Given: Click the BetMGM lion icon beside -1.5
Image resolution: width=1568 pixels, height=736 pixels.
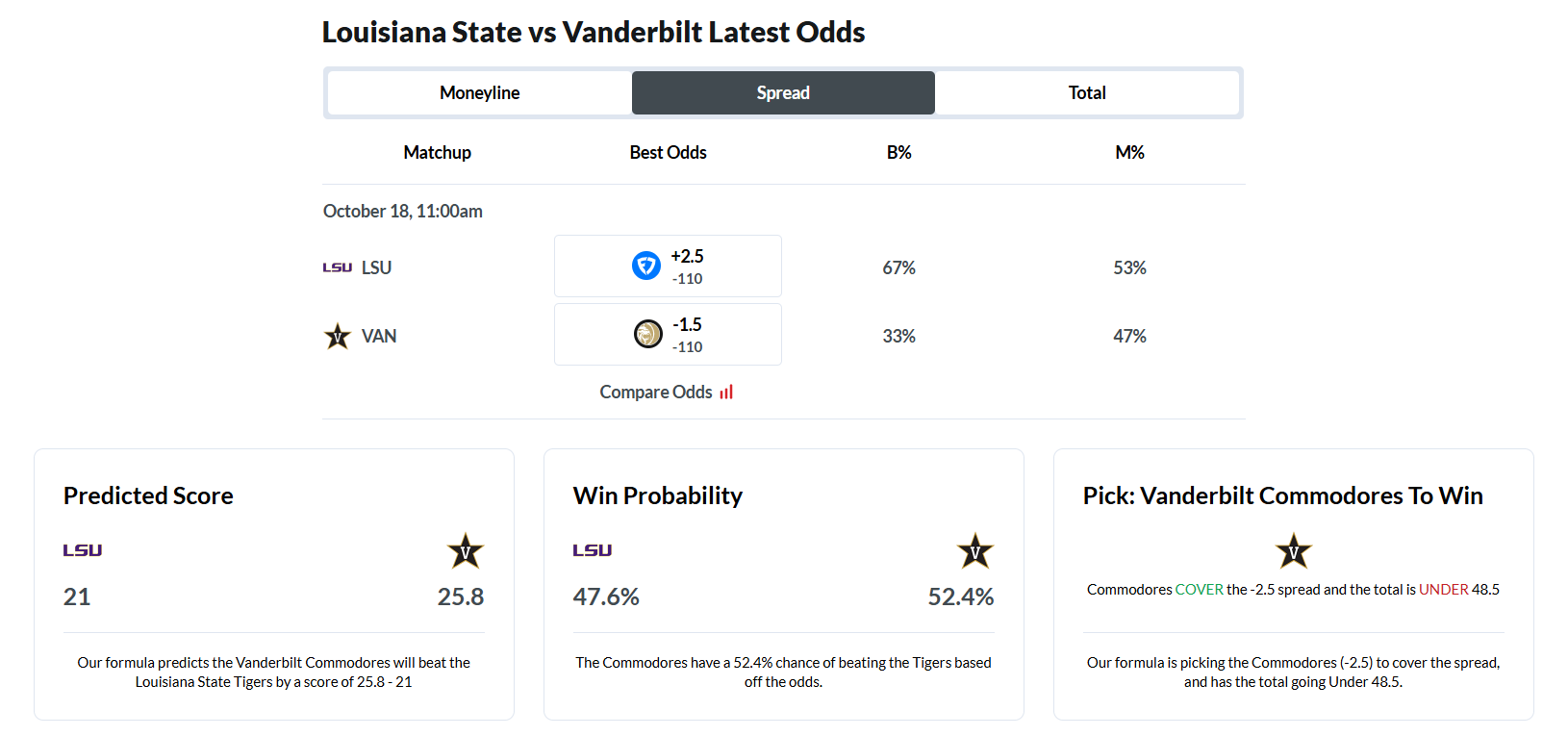Looking at the screenshot, I should tap(647, 334).
